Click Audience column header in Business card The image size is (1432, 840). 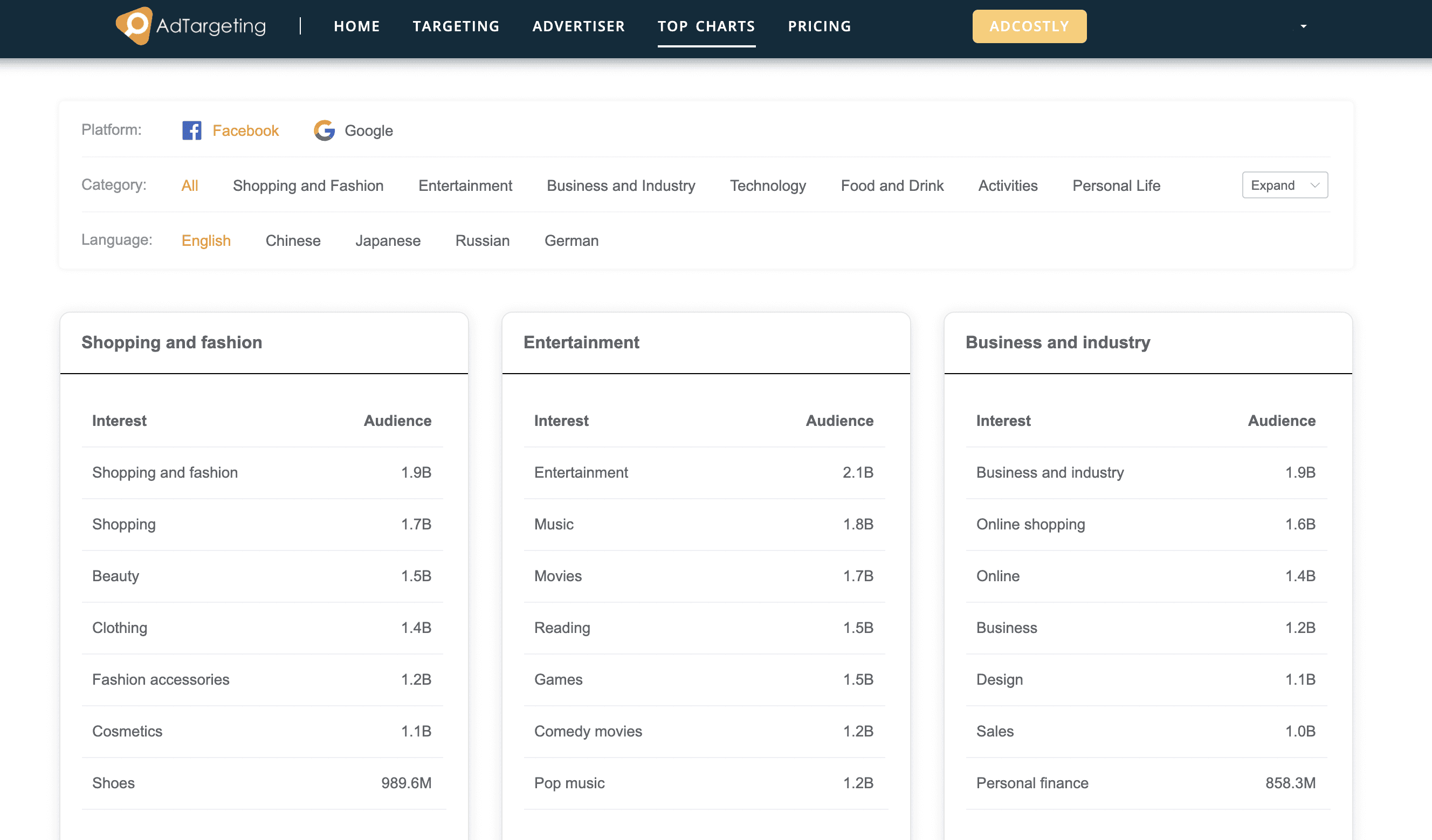1282,421
